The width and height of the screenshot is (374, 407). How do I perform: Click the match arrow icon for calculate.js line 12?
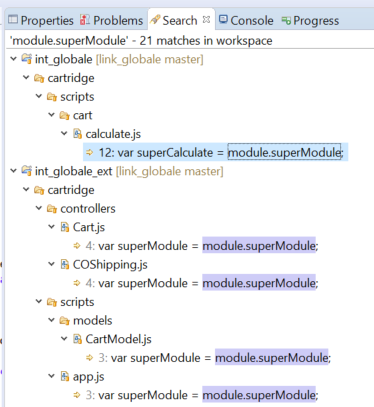(x=89, y=152)
